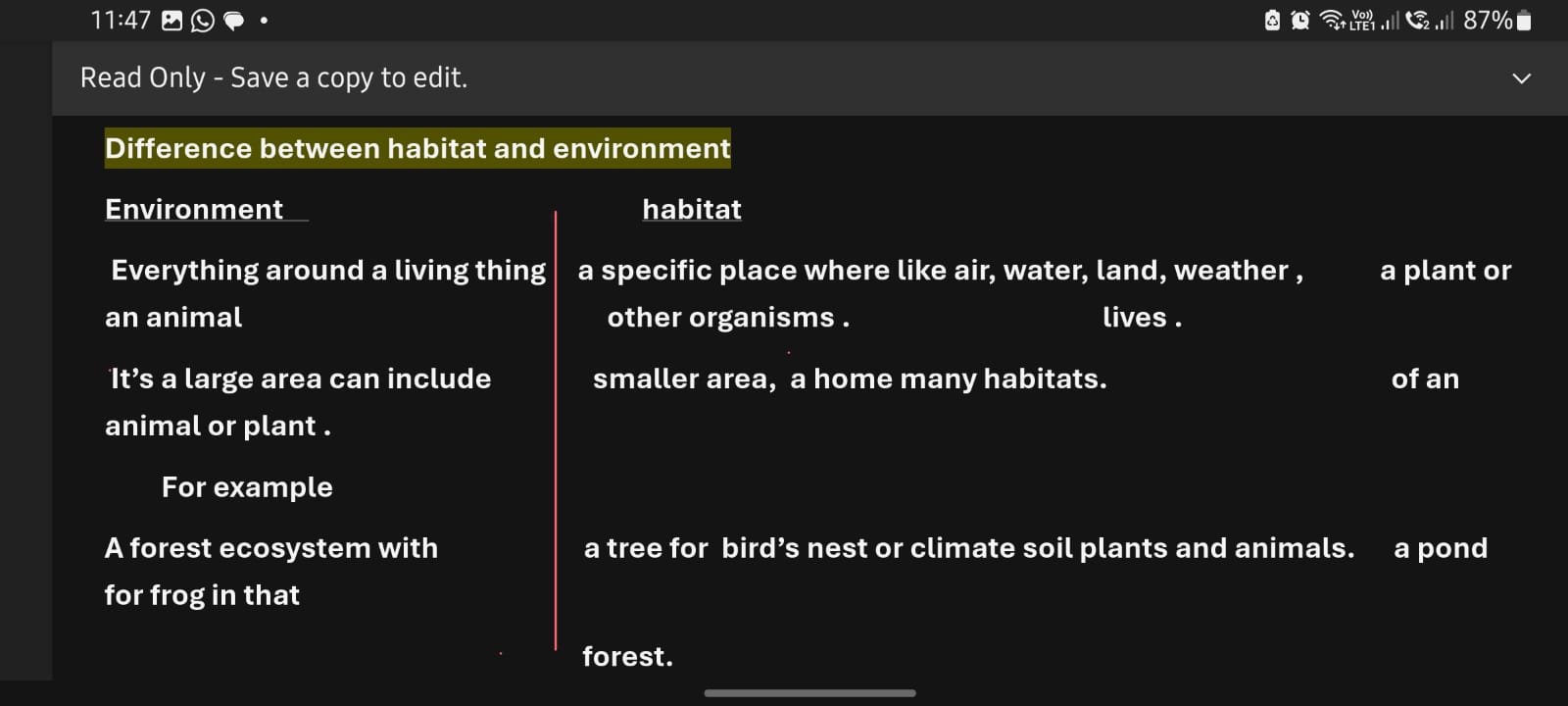Image resolution: width=1568 pixels, height=706 pixels.
Task: Click the red vertical column divider line
Action: [556, 429]
